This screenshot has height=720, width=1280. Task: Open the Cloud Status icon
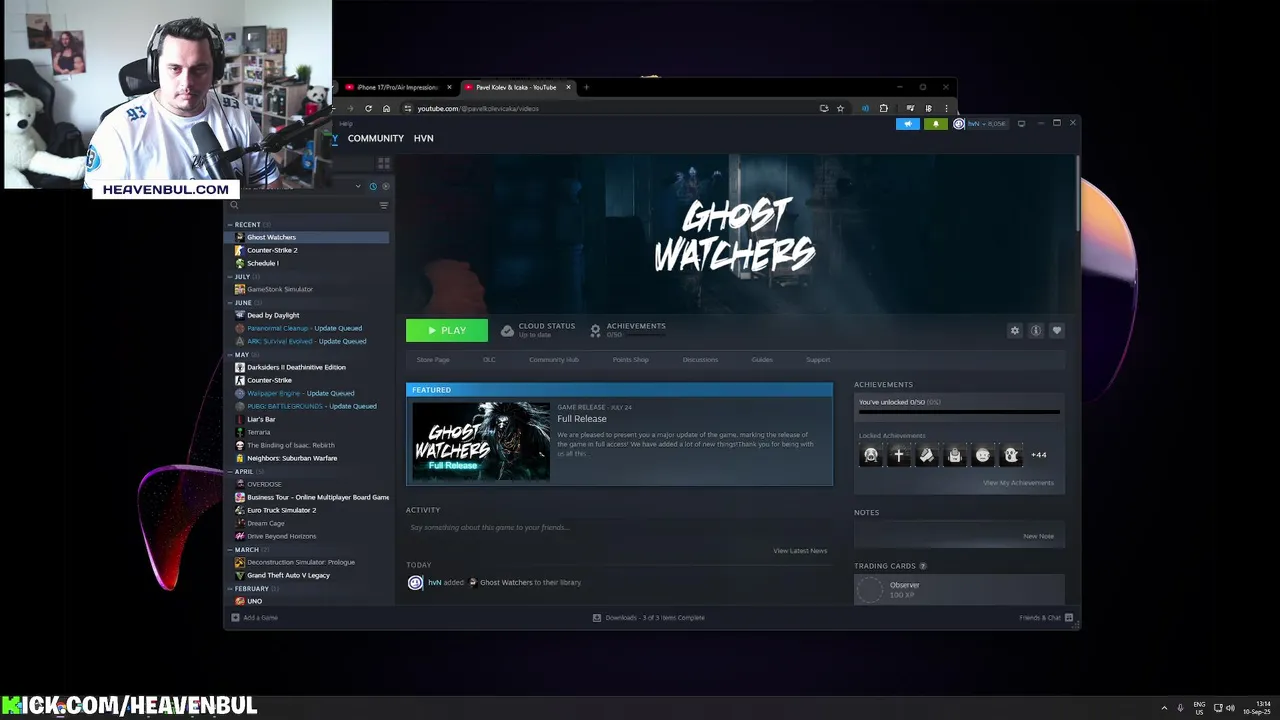coord(507,330)
